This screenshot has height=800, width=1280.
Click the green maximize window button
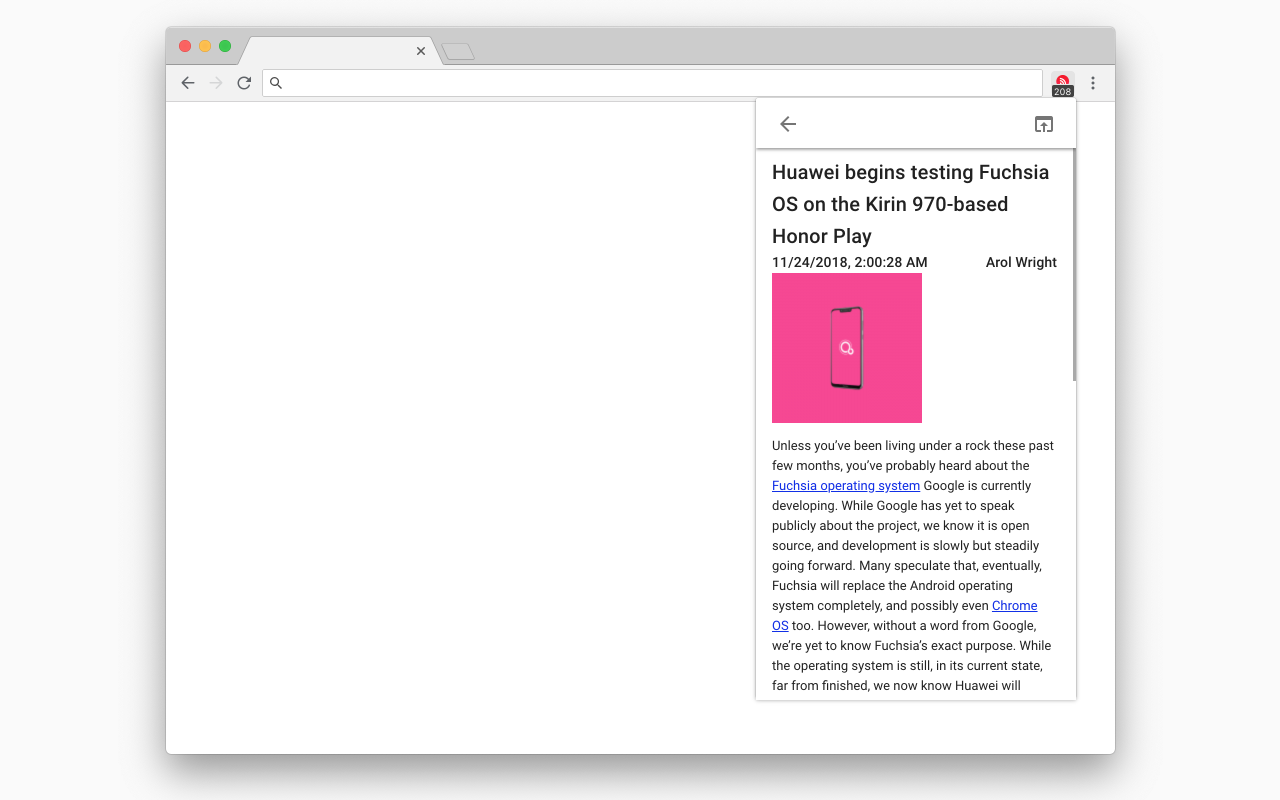225,46
